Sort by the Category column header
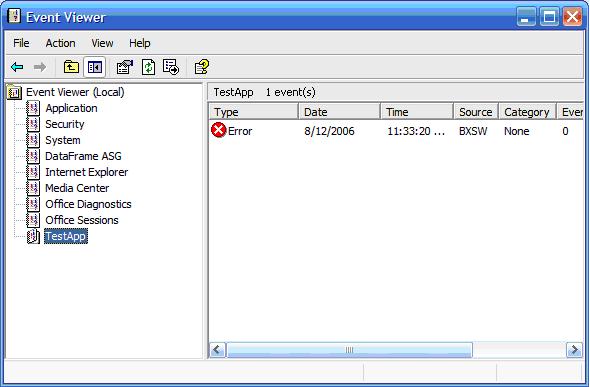The image size is (590, 387). 528,112
